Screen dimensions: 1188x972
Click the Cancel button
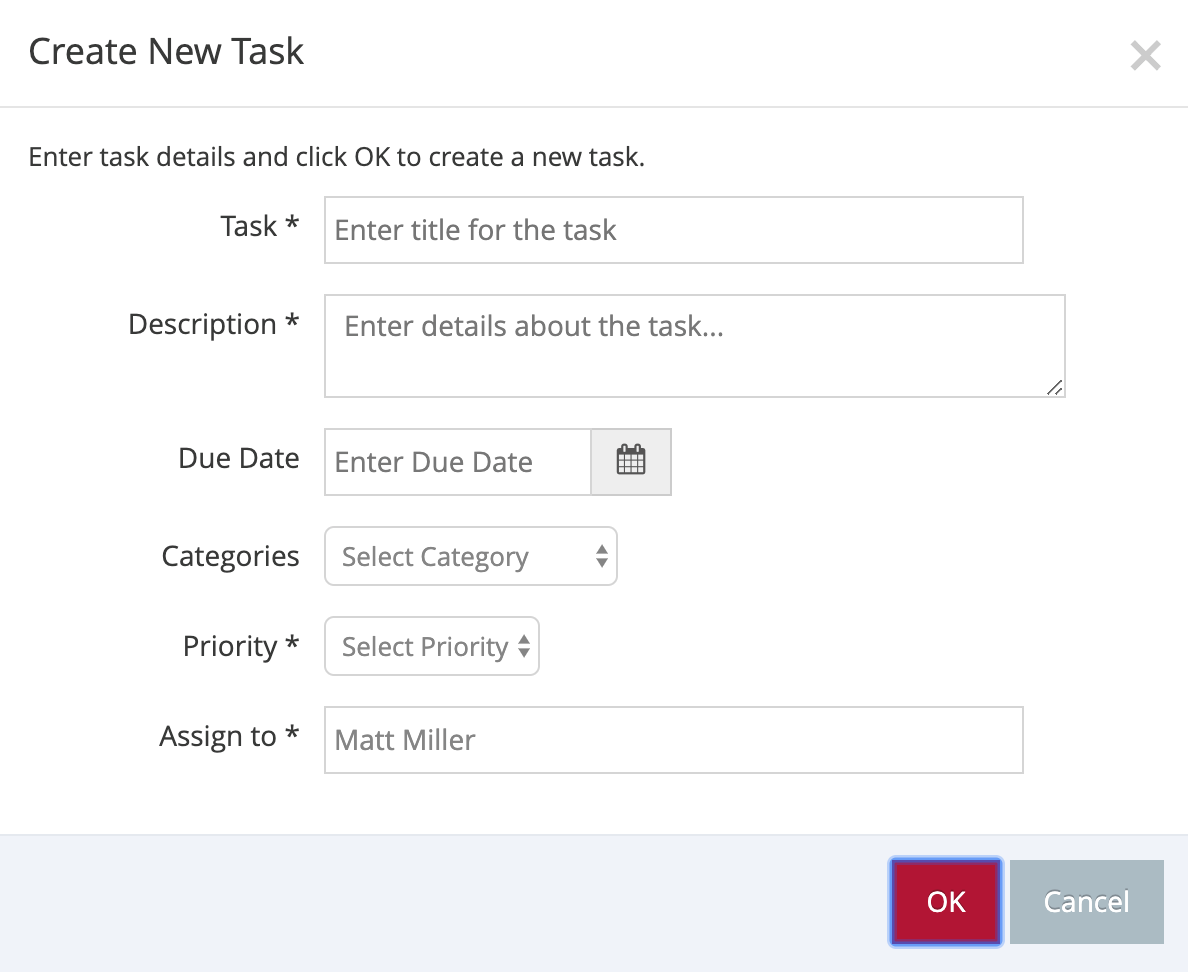[x=1086, y=902]
